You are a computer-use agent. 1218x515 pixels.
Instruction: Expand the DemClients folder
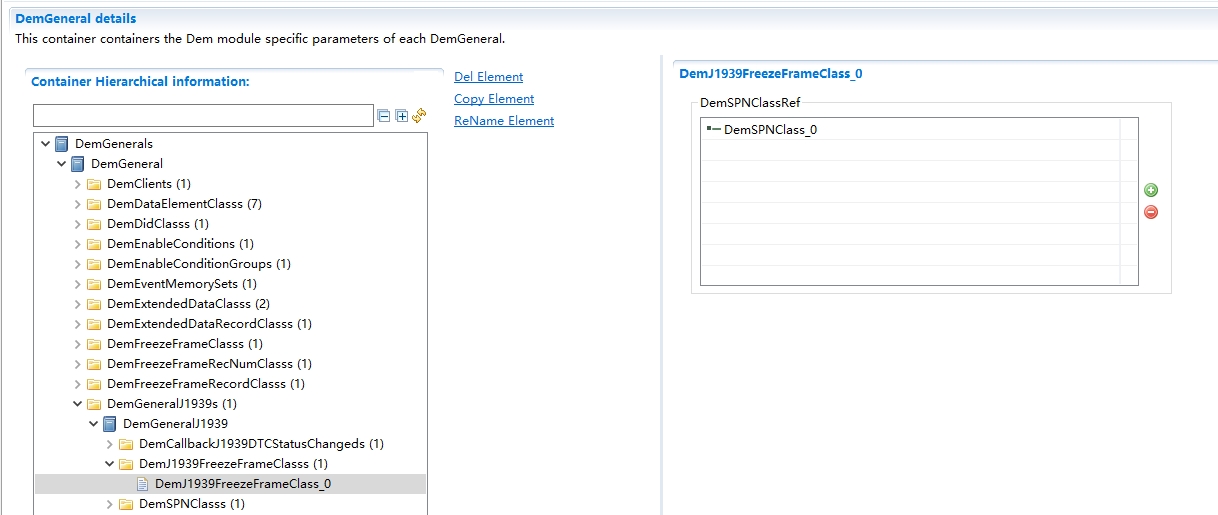tap(78, 184)
